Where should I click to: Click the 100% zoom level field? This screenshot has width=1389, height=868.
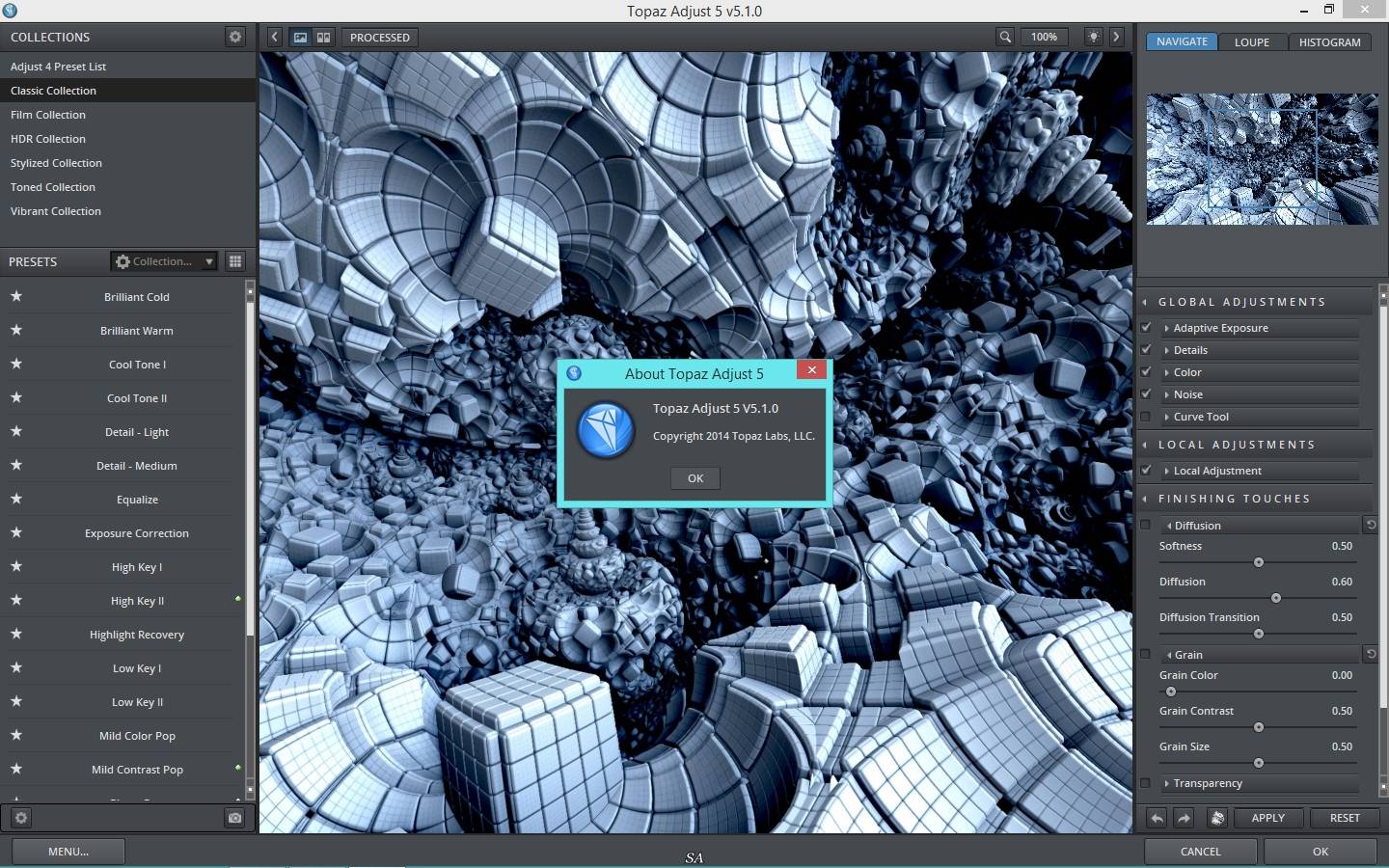pyautogui.click(x=1044, y=37)
